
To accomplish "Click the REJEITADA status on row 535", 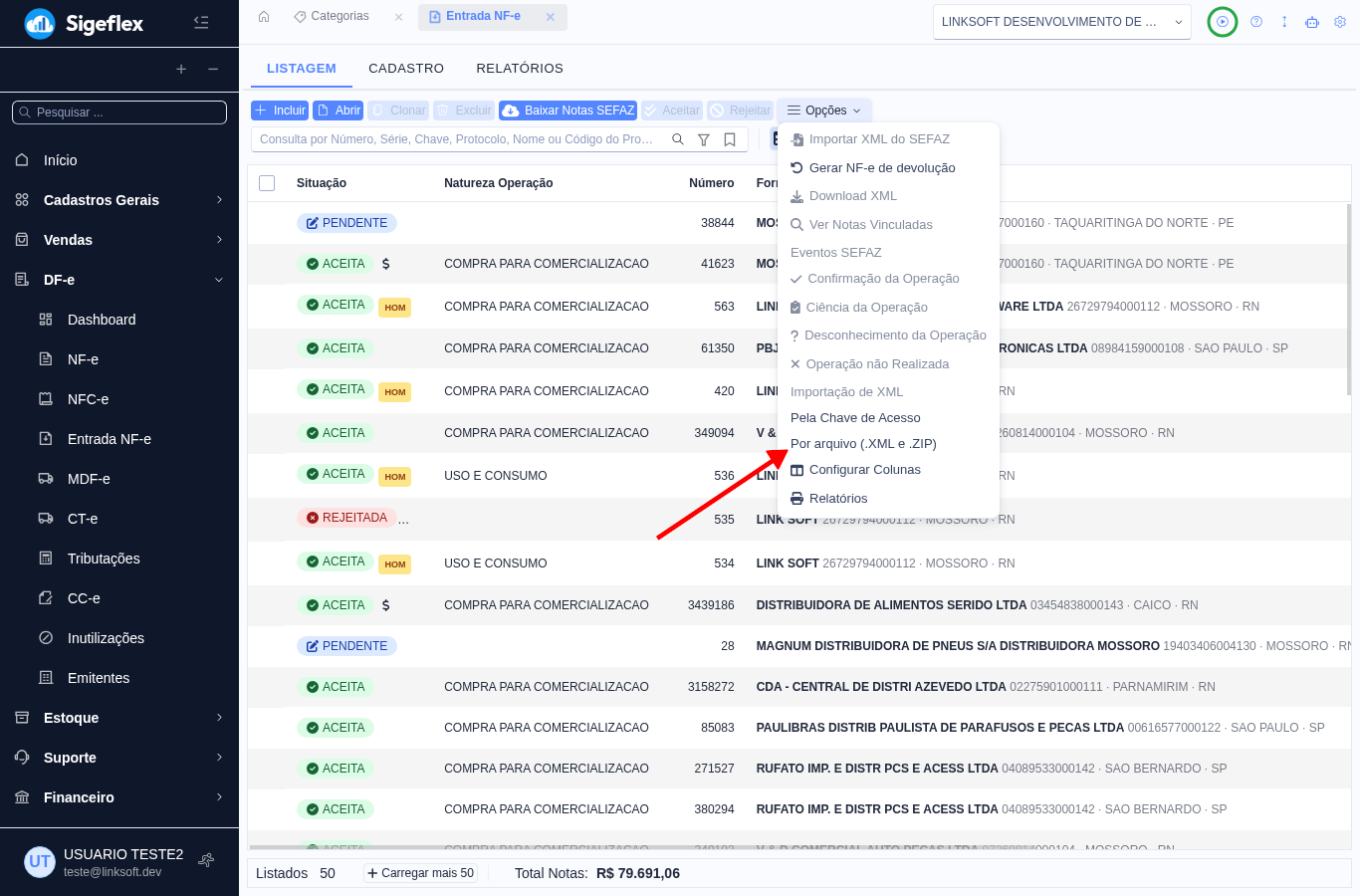I will coord(346,518).
